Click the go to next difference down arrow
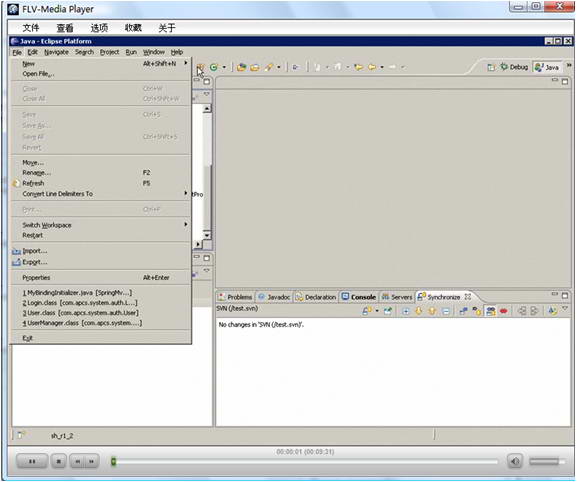578x482 pixels. pos(419,311)
